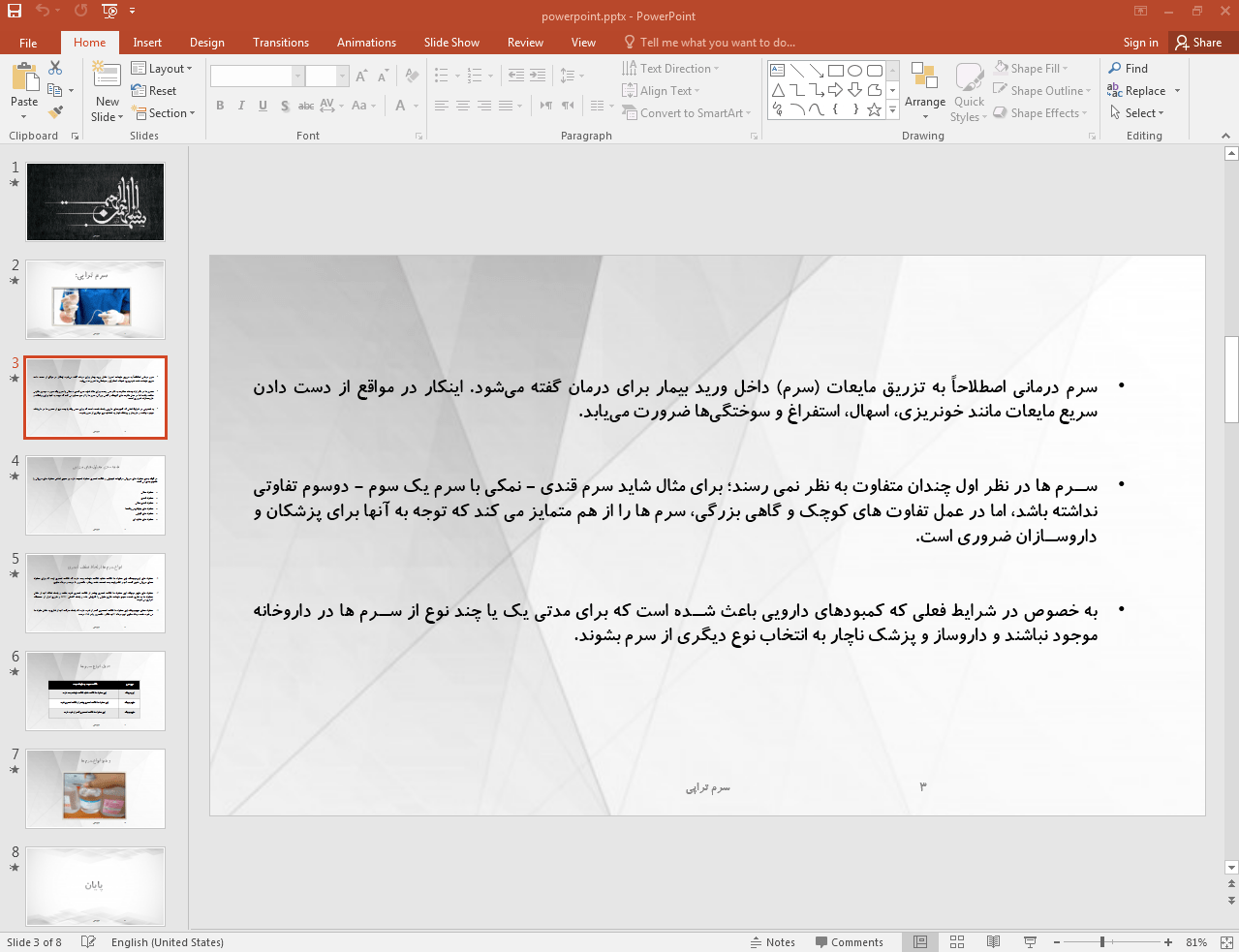
Task: Click the Format Painter brush icon
Action: [x=55, y=112]
